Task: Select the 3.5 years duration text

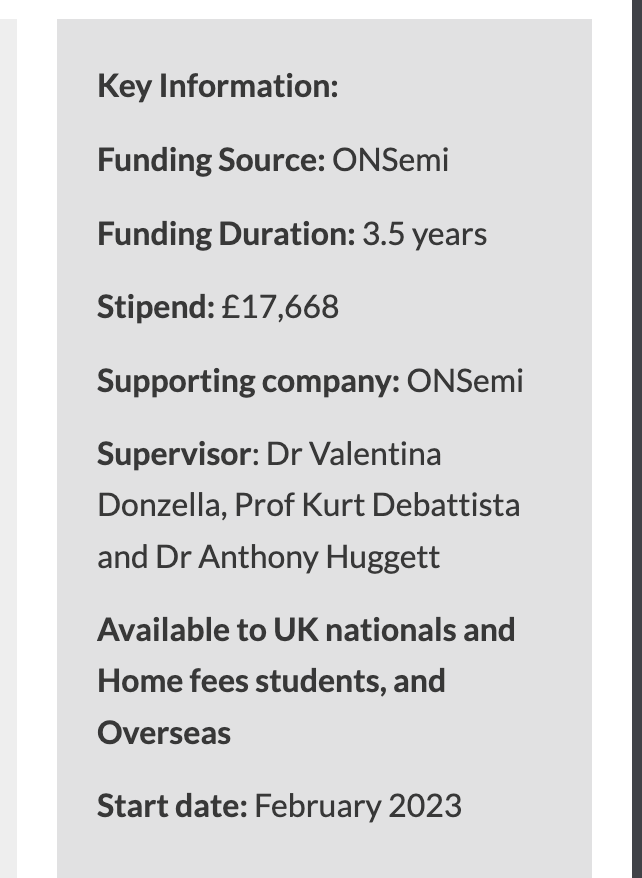Action: click(x=424, y=234)
